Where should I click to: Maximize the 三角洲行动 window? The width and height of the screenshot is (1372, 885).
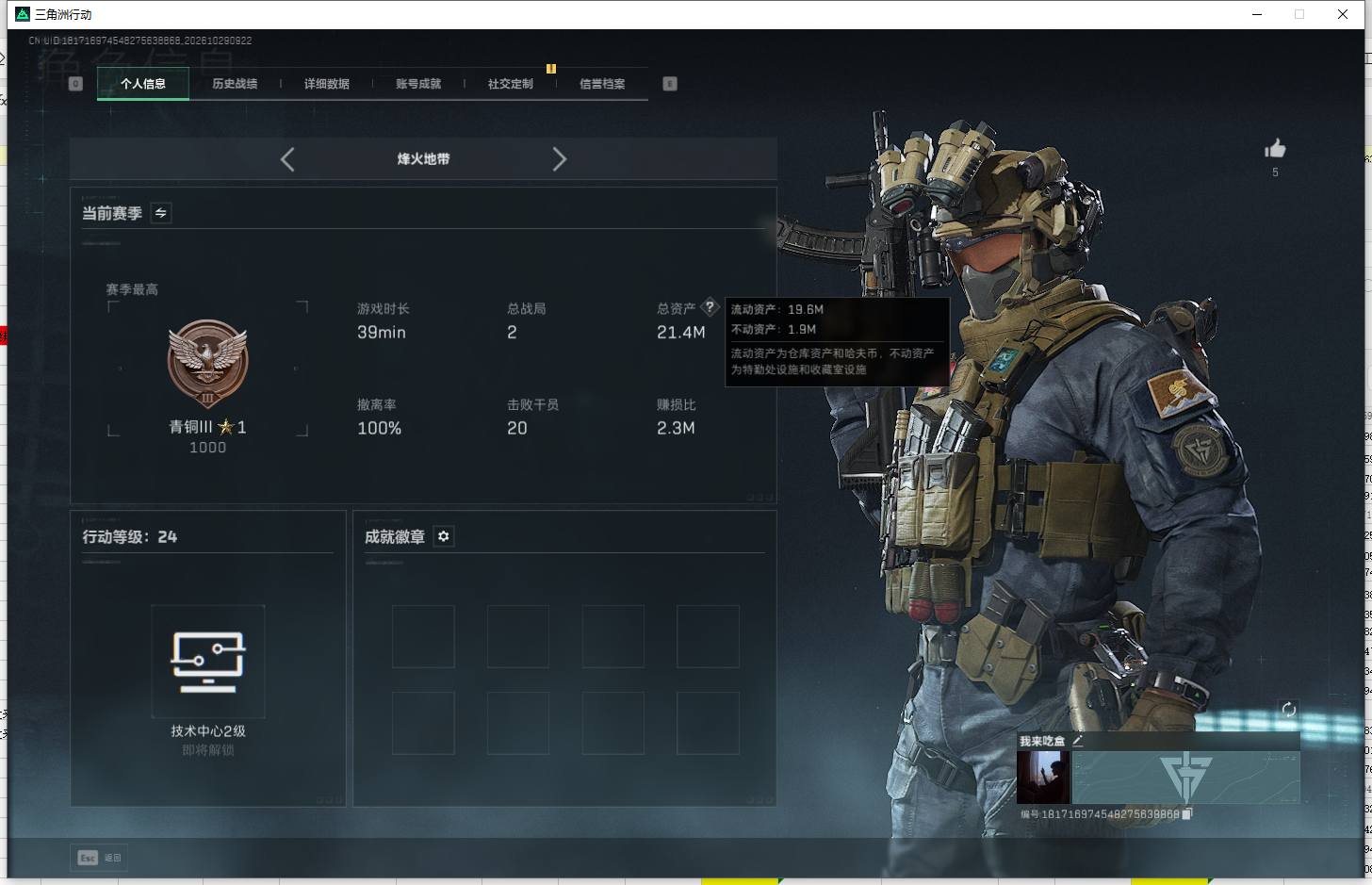(1299, 14)
